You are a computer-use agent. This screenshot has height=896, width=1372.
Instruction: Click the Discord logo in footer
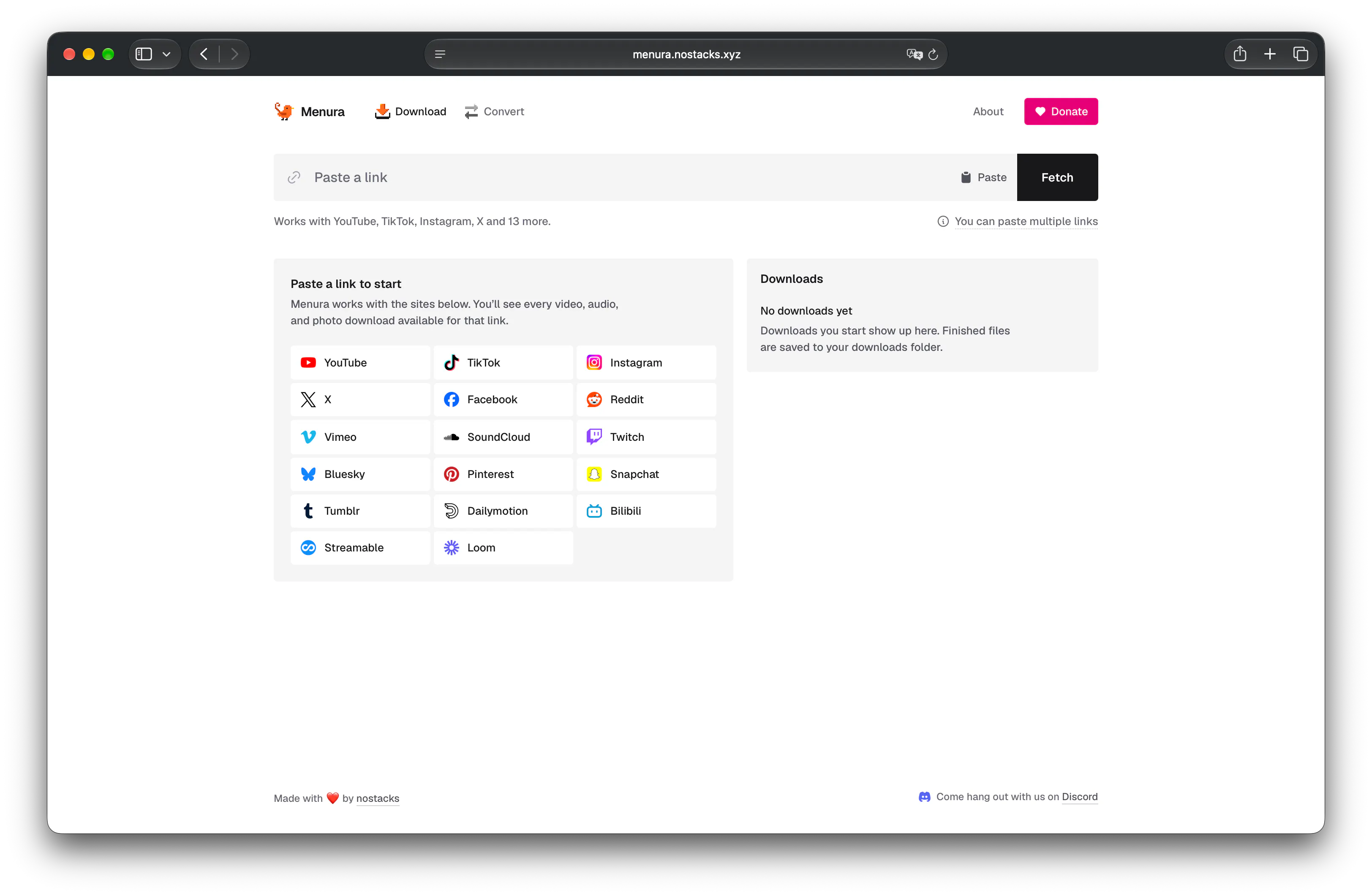[x=924, y=796]
